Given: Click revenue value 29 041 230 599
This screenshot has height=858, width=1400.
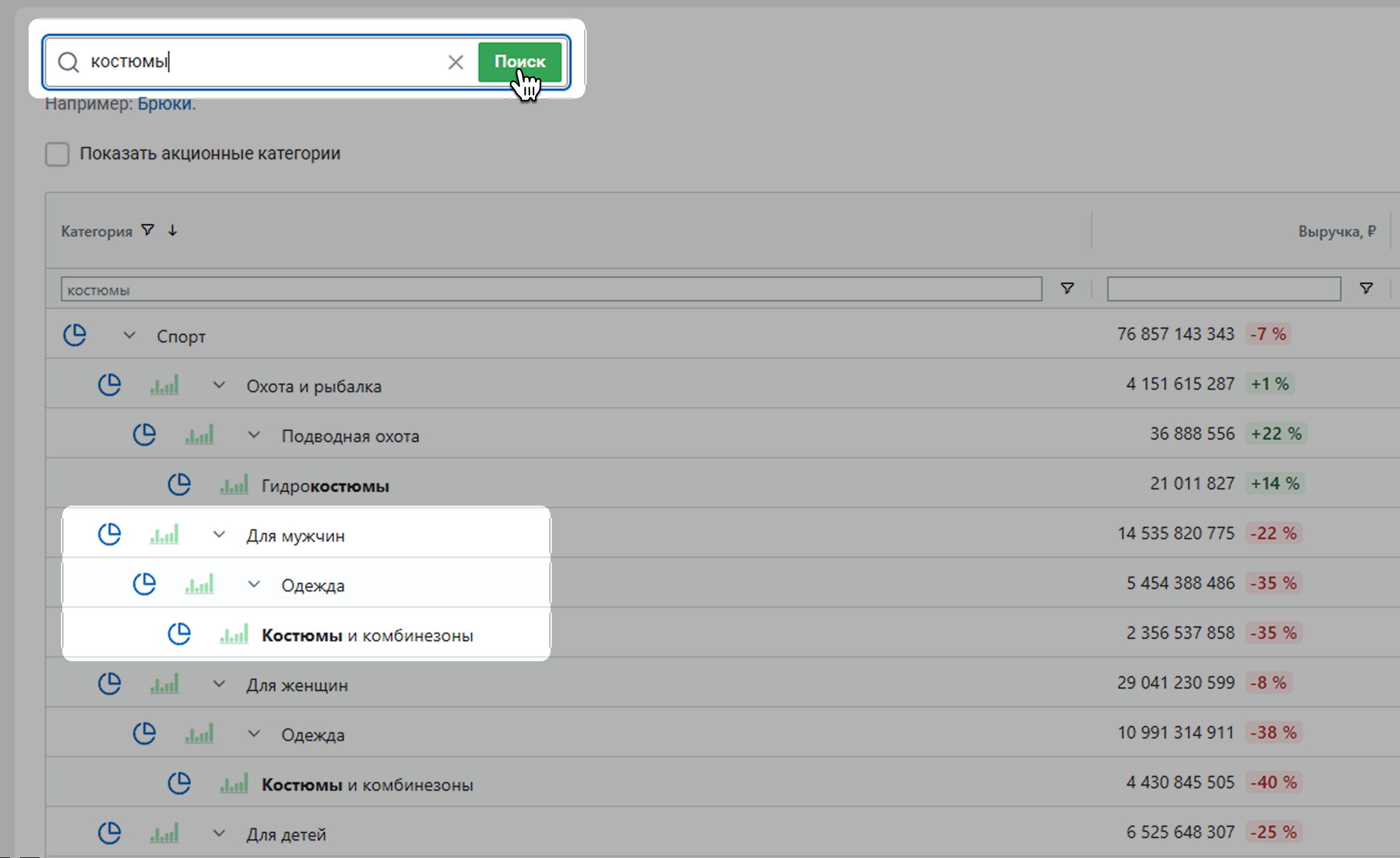Looking at the screenshot, I should [x=1176, y=682].
